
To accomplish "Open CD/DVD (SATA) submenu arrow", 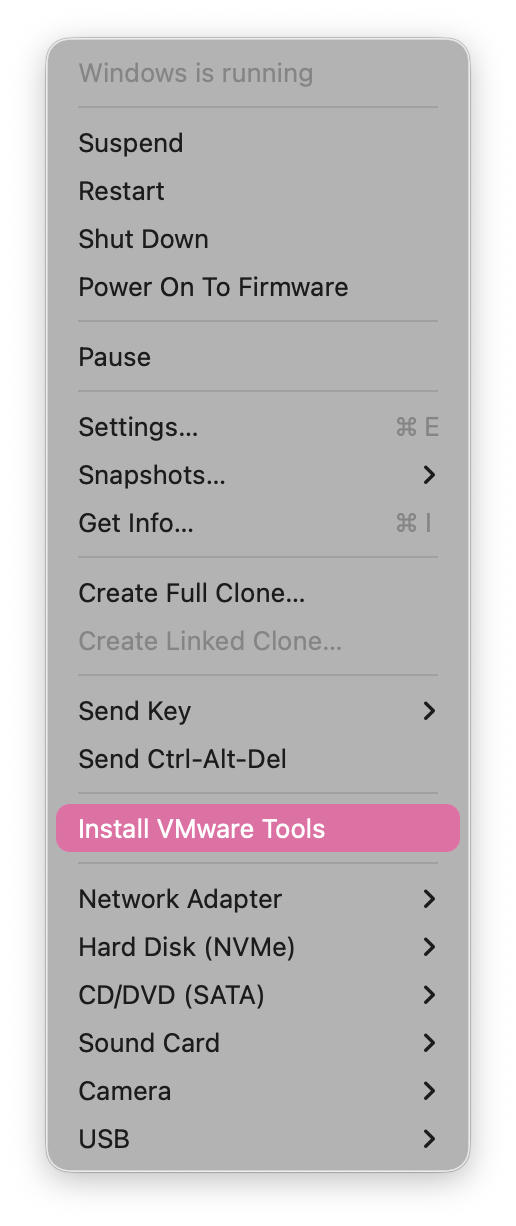I will (429, 995).
